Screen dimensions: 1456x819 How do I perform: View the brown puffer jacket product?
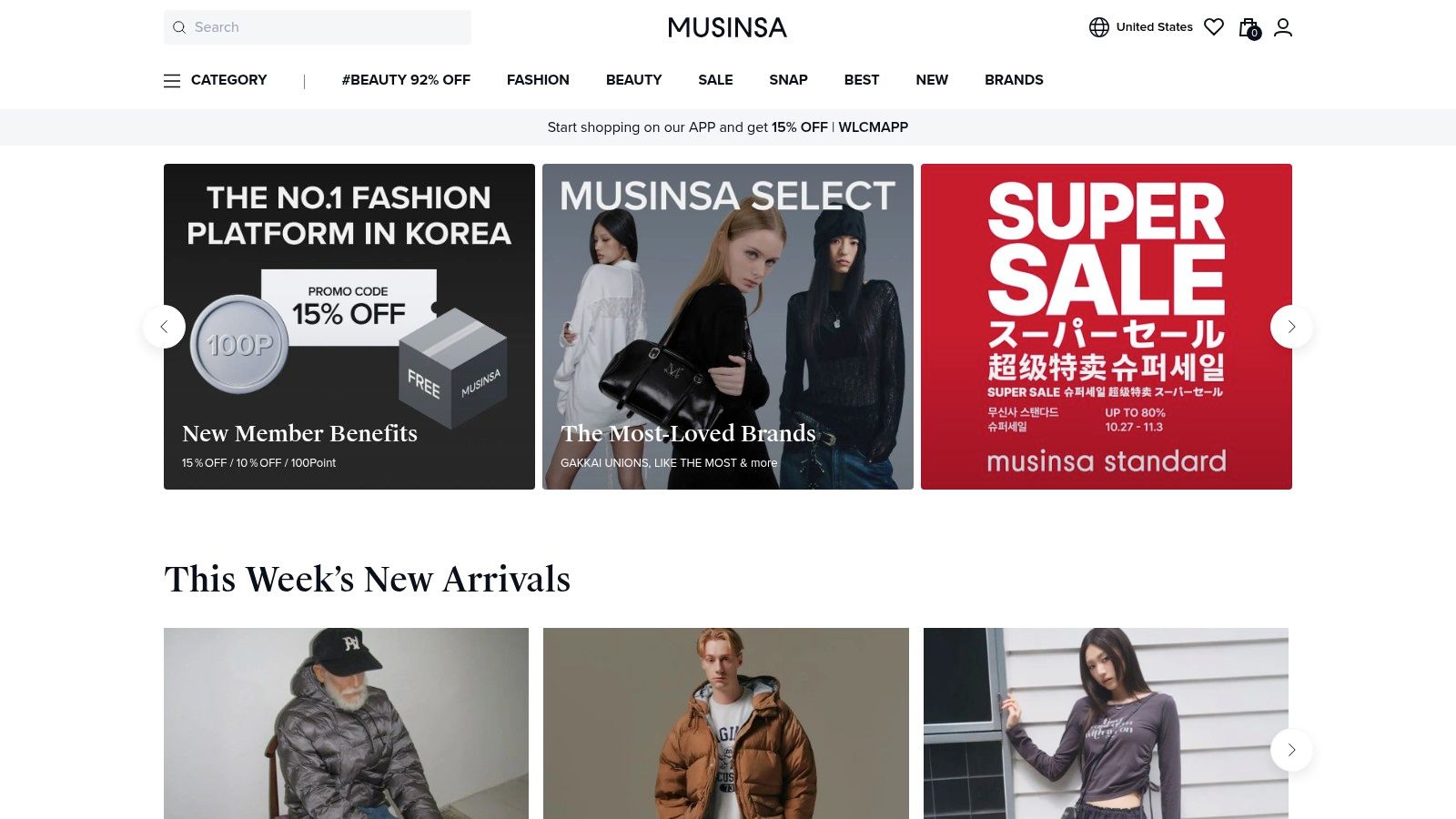pos(726,723)
